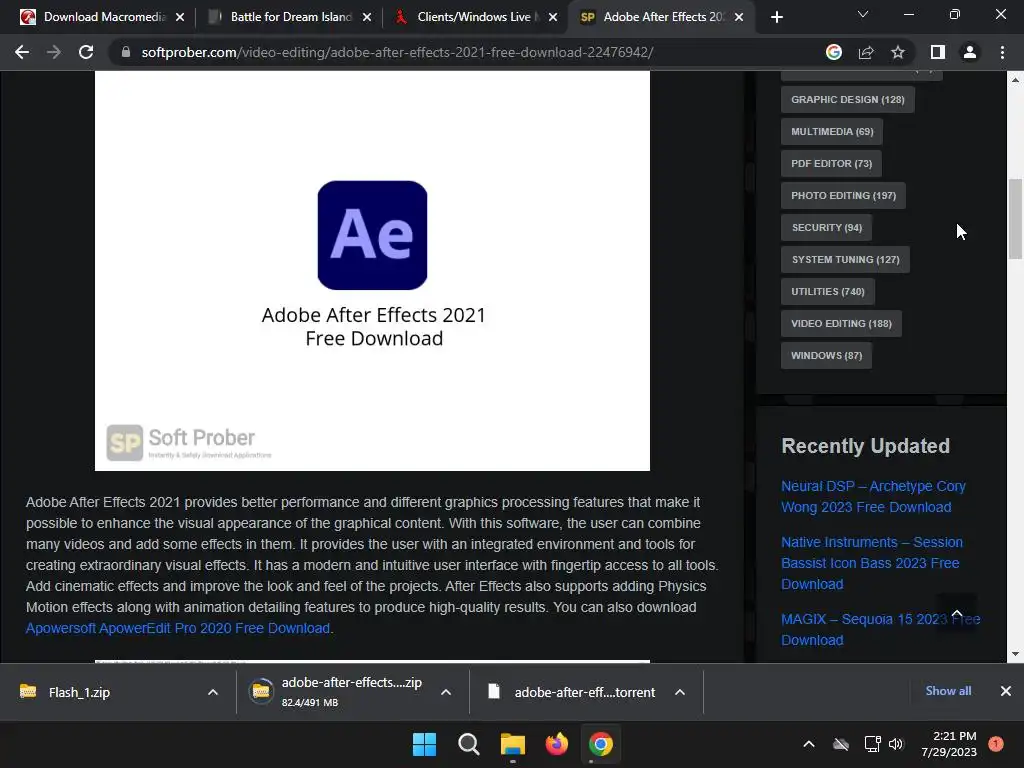This screenshot has width=1024, height=768.
Task: Open the Chrome profile icon
Action: (x=970, y=52)
